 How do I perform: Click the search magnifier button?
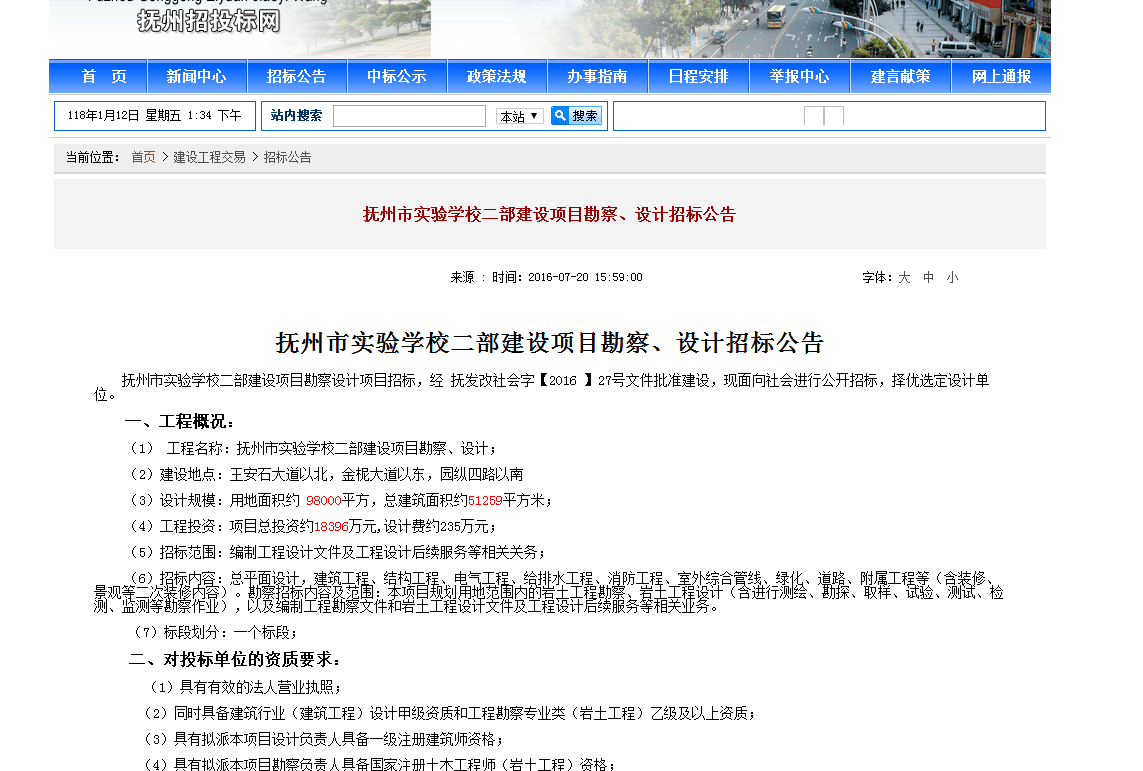[x=576, y=116]
